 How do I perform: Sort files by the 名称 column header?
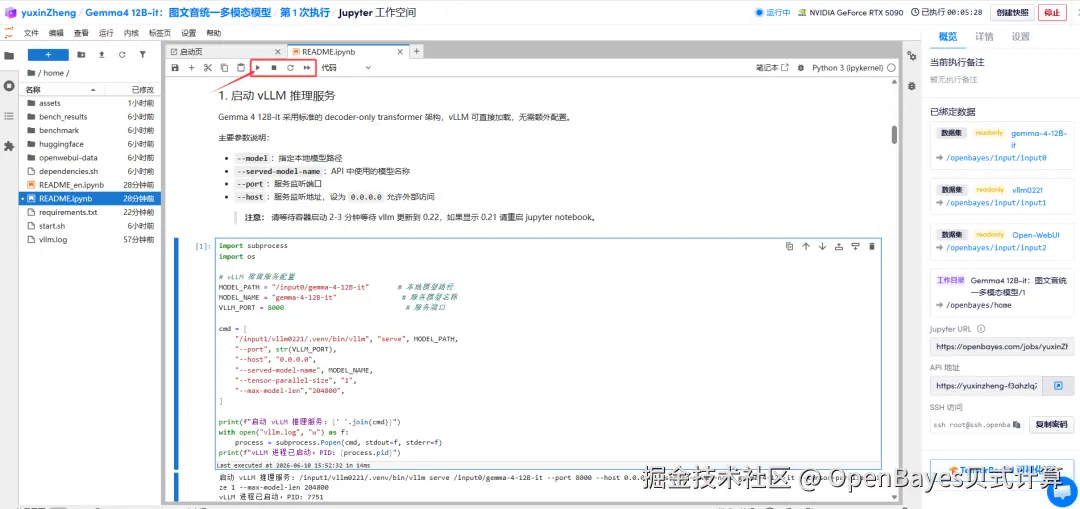pyautogui.click(x=60, y=90)
